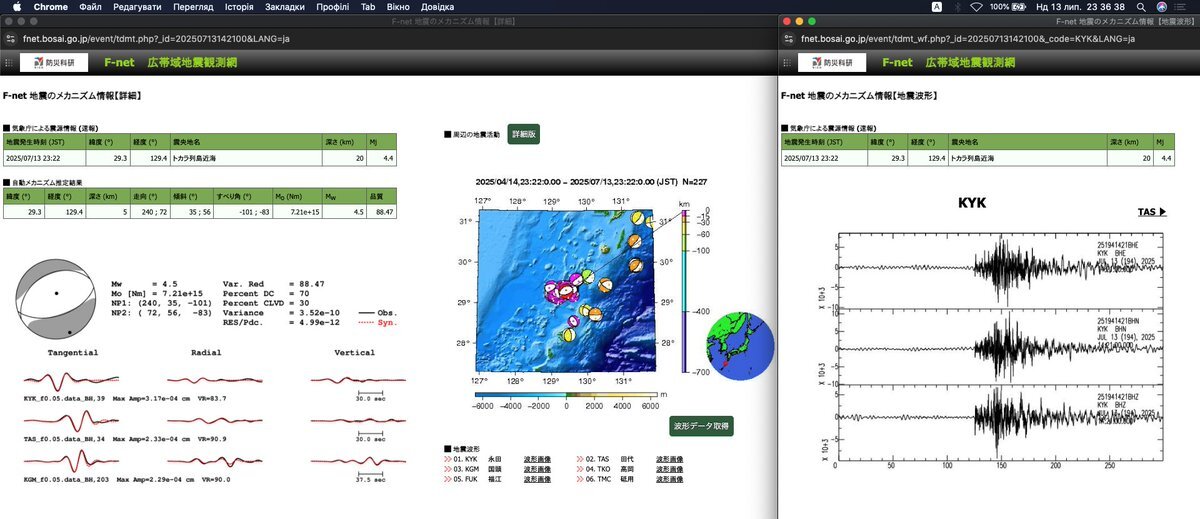Click the grid dots icon in left header

point(7,62)
